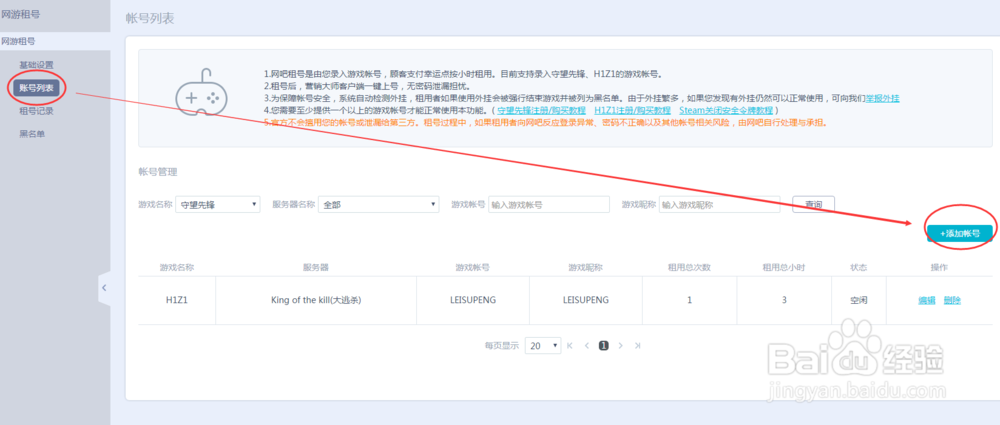
Task: Click the 租用总次数 column header
Action: [689, 267]
